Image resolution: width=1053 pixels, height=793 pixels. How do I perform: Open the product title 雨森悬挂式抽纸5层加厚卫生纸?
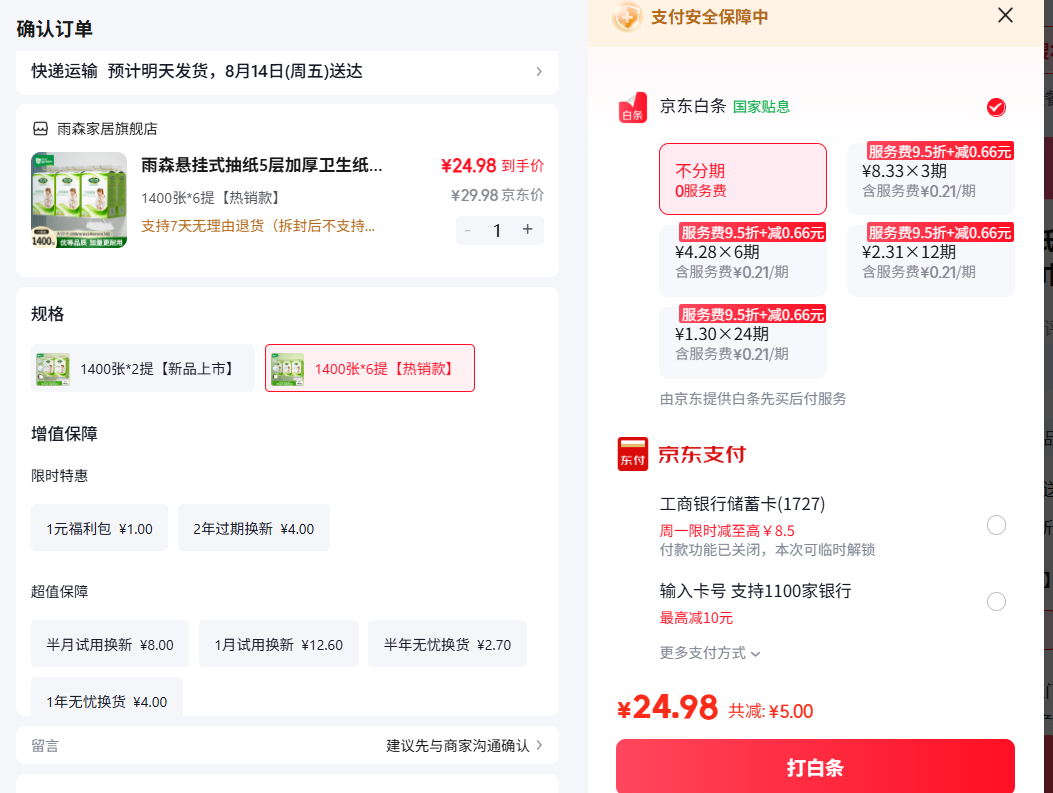pos(261,165)
